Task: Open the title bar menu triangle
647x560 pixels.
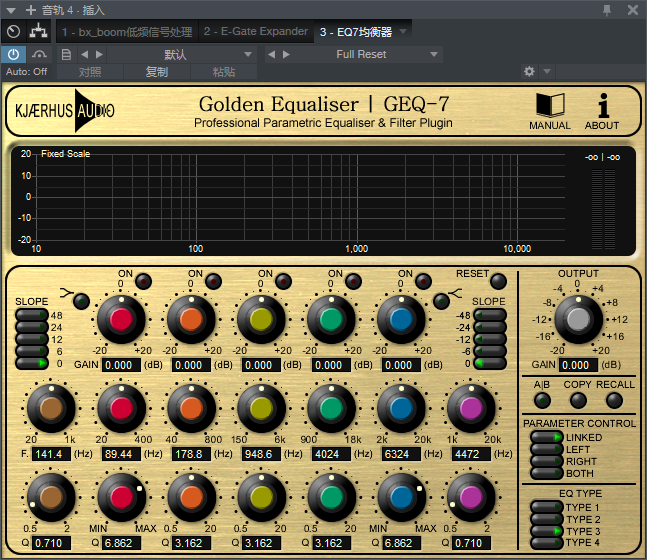Action: click(x=11, y=10)
